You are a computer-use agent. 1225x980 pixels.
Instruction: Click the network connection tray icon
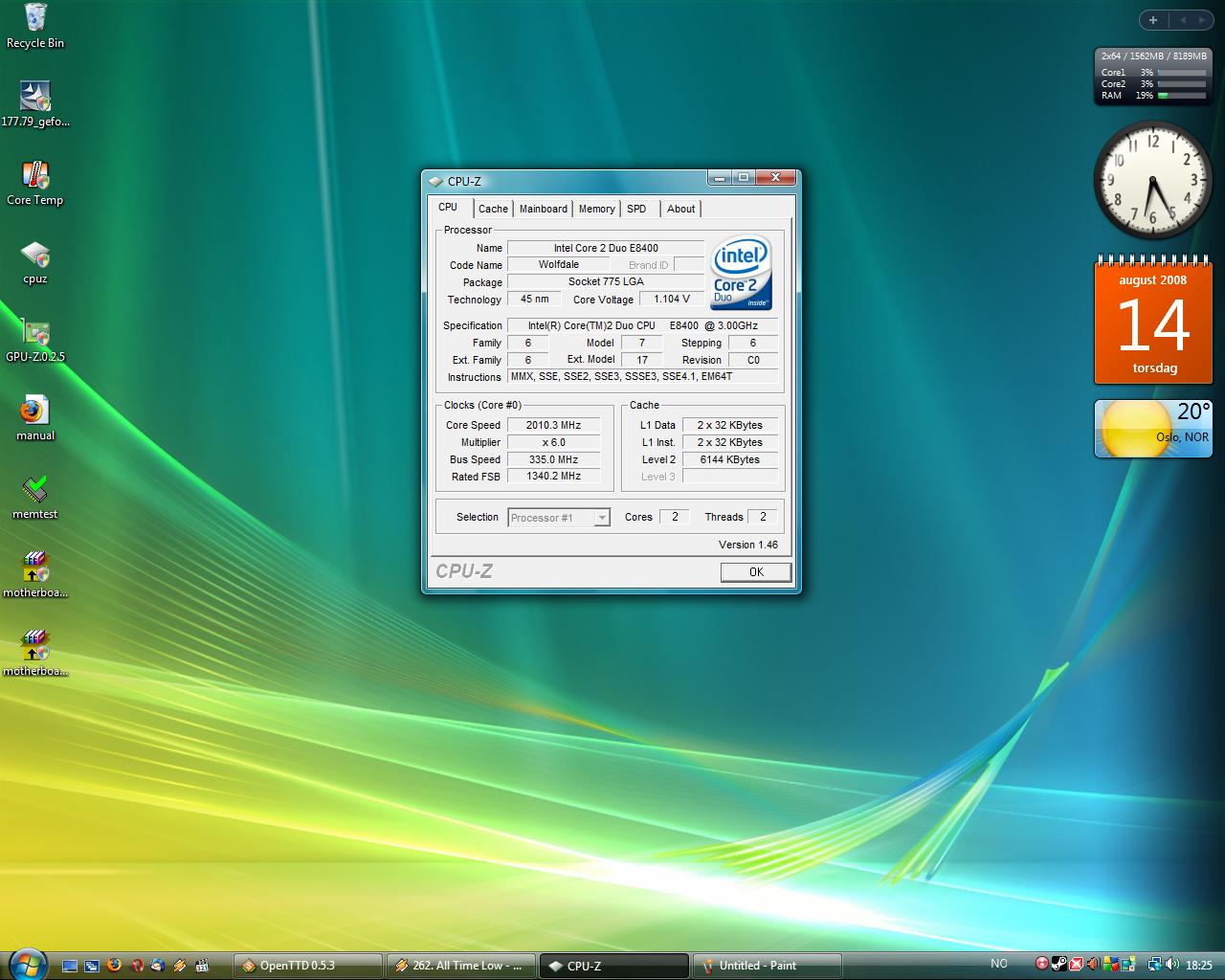tap(1155, 965)
